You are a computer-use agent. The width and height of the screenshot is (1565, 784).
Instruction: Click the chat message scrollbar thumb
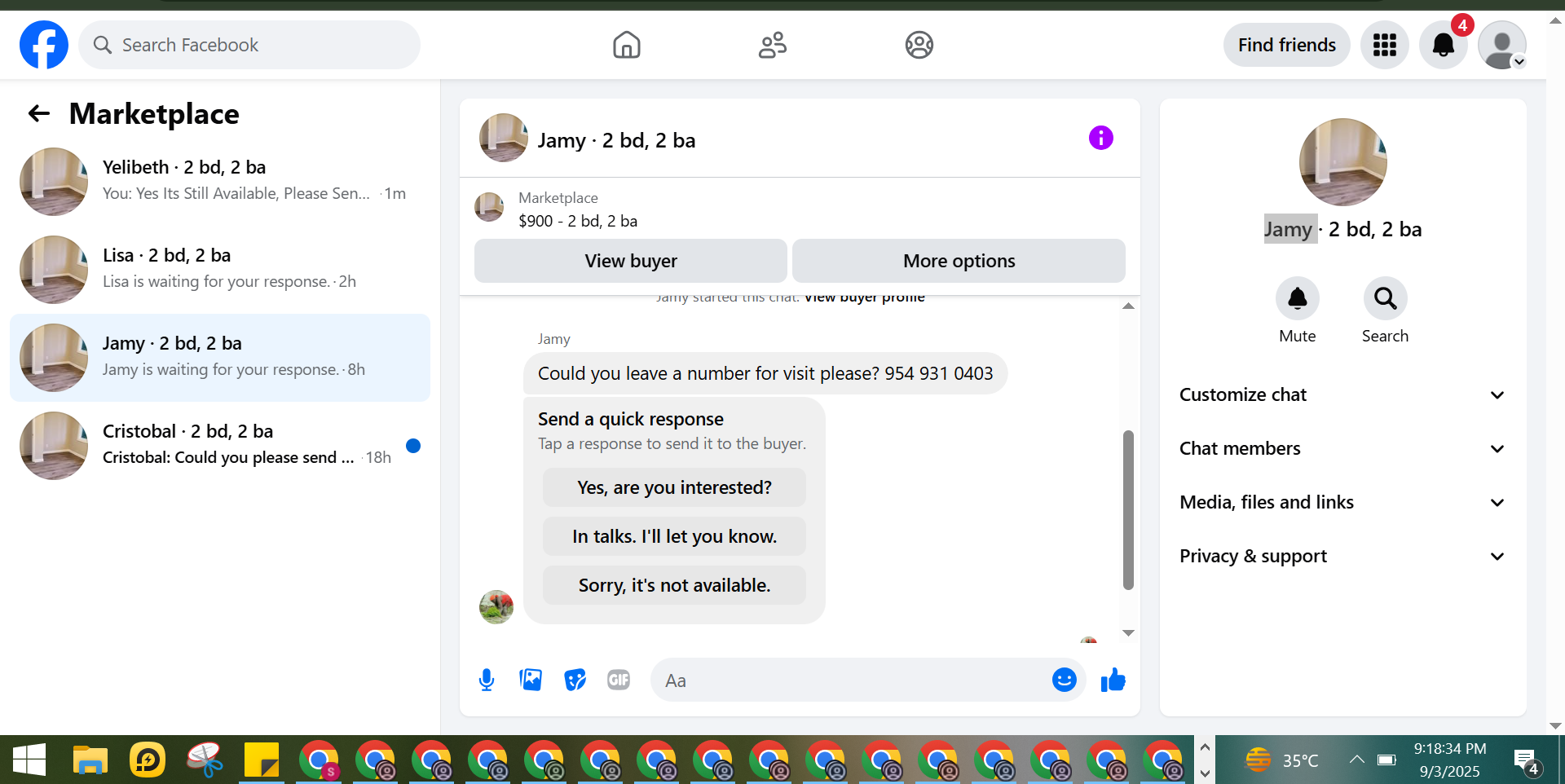pos(1128,509)
